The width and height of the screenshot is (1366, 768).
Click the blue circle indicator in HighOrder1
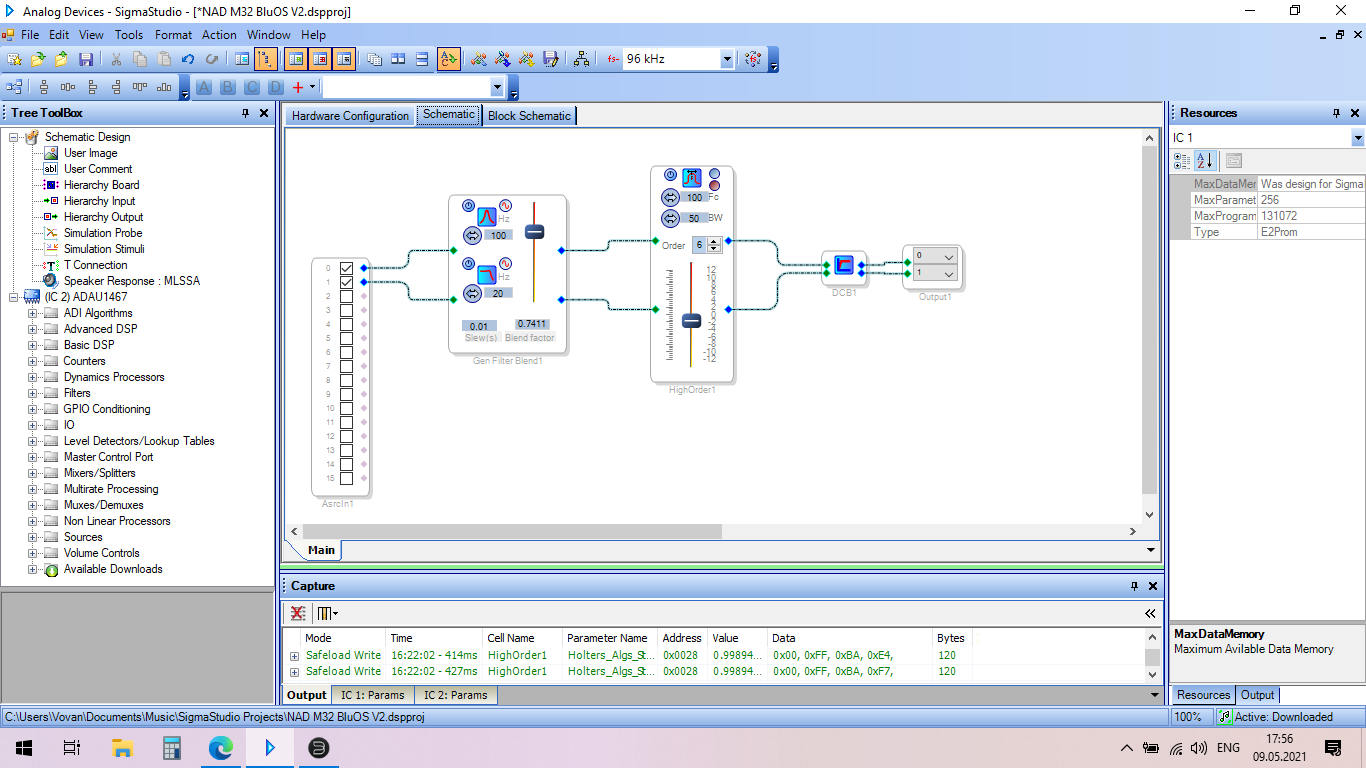pyautogui.click(x=714, y=173)
